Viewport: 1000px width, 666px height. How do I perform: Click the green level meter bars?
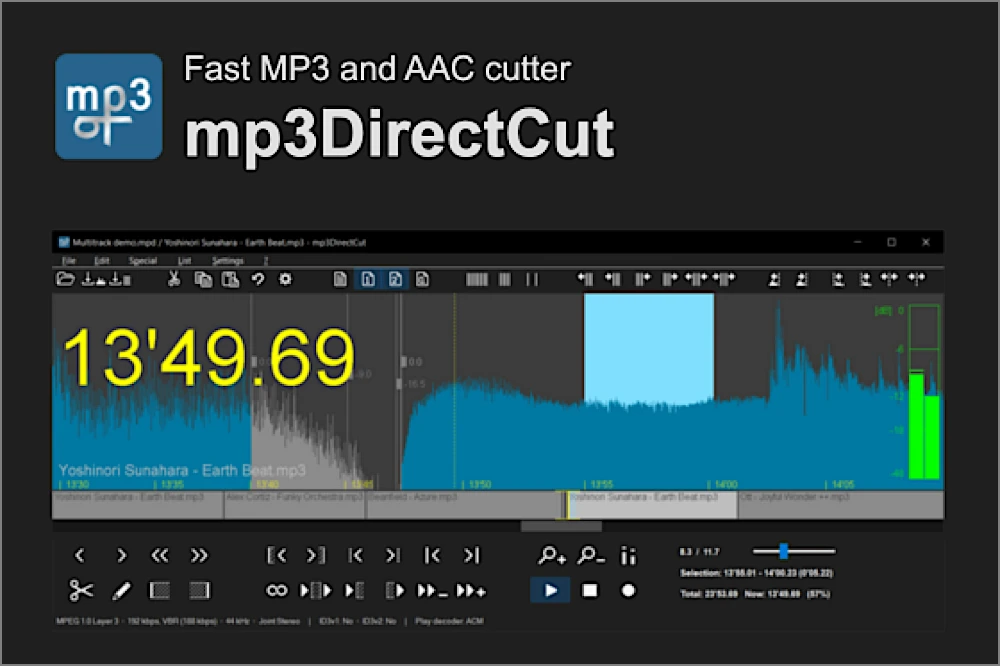[x=923, y=424]
